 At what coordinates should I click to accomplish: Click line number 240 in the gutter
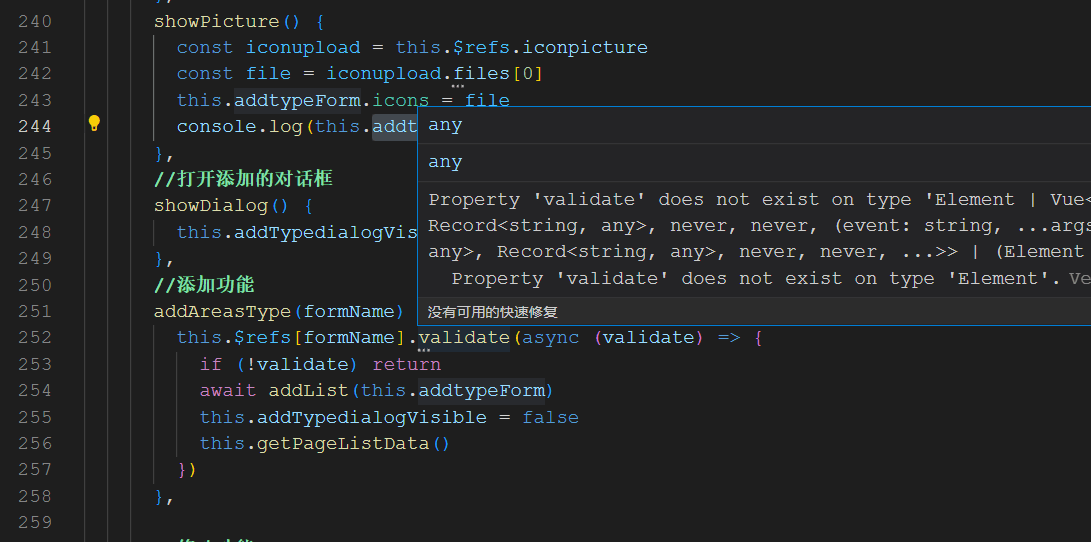point(35,22)
